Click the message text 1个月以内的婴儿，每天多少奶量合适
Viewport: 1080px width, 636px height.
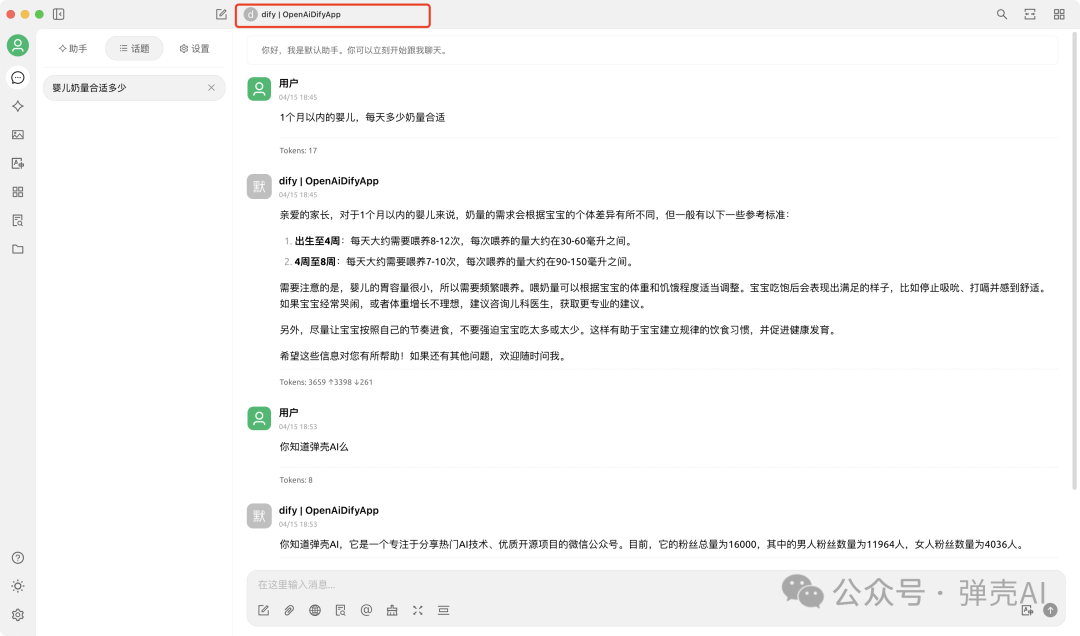362,118
